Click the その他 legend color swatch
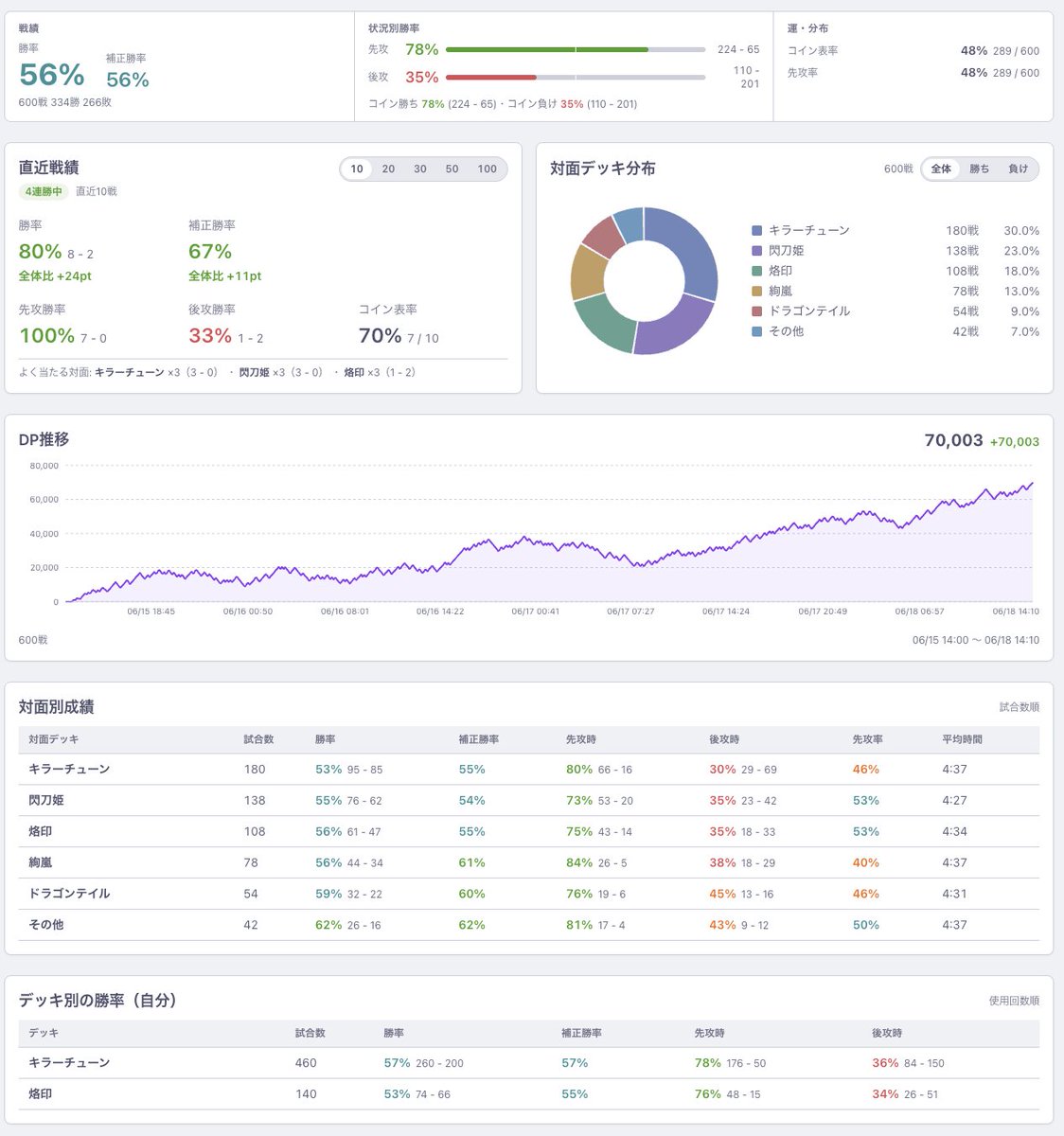 click(x=756, y=331)
